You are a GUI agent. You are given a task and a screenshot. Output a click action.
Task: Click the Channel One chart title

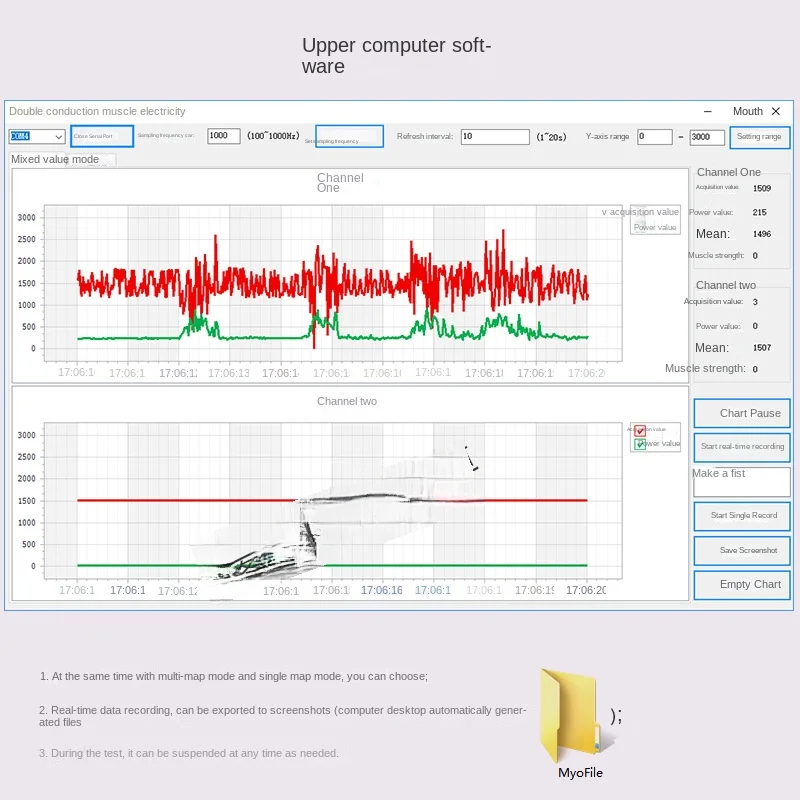(340, 183)
